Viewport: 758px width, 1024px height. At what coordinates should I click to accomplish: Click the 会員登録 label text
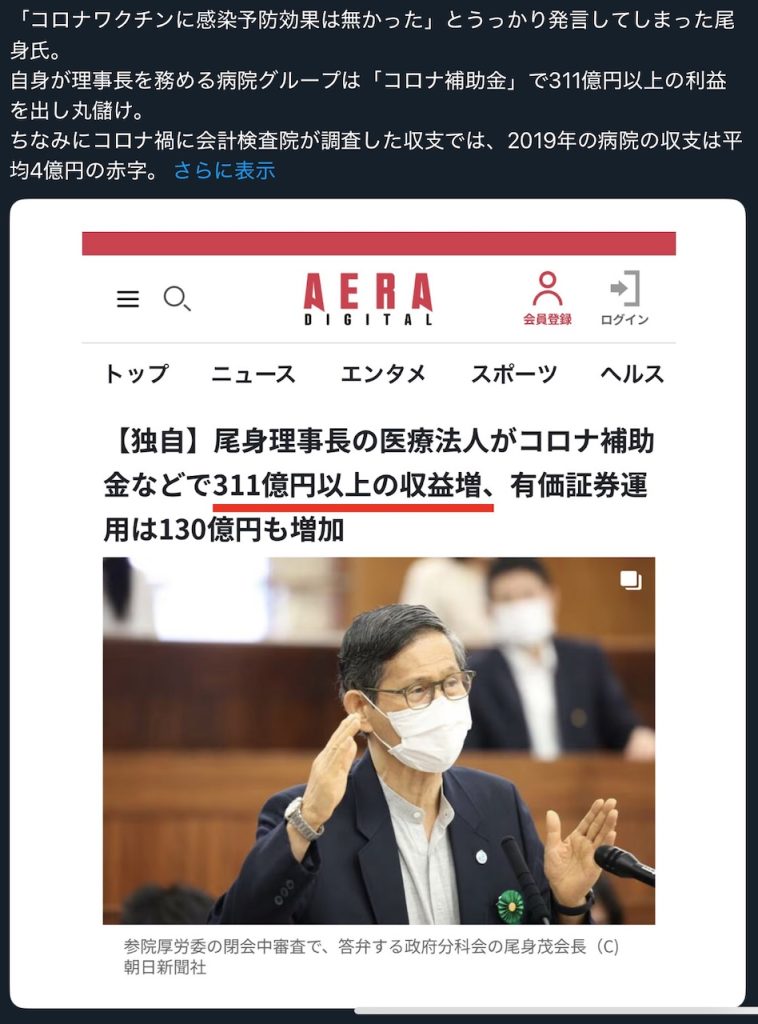(x=547, y=319)
